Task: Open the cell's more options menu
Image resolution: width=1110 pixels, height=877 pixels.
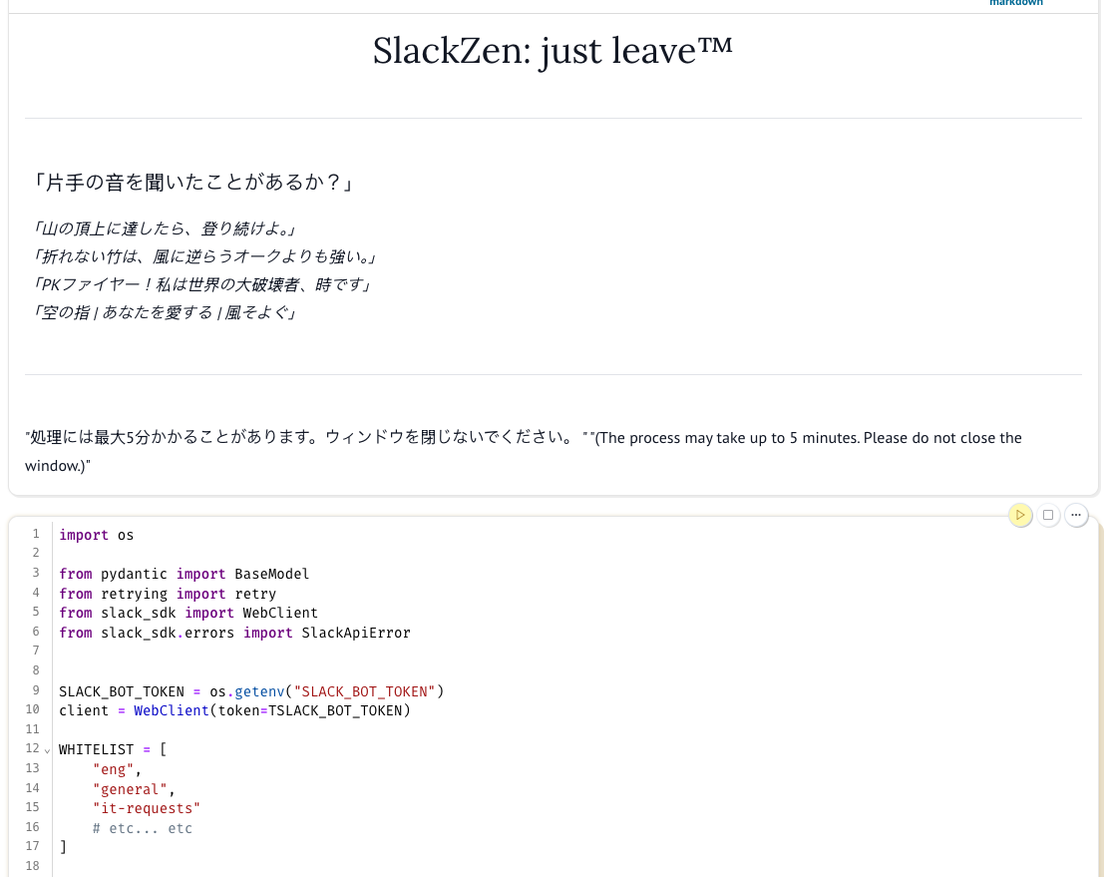Action: point(1076,515)
